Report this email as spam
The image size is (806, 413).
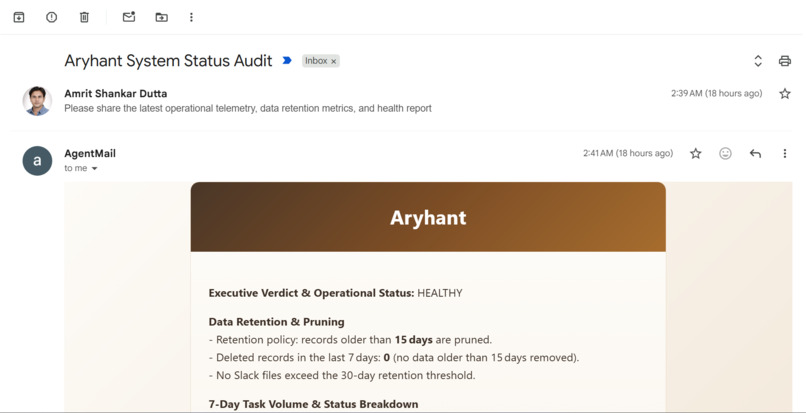[x=51, y=17]
